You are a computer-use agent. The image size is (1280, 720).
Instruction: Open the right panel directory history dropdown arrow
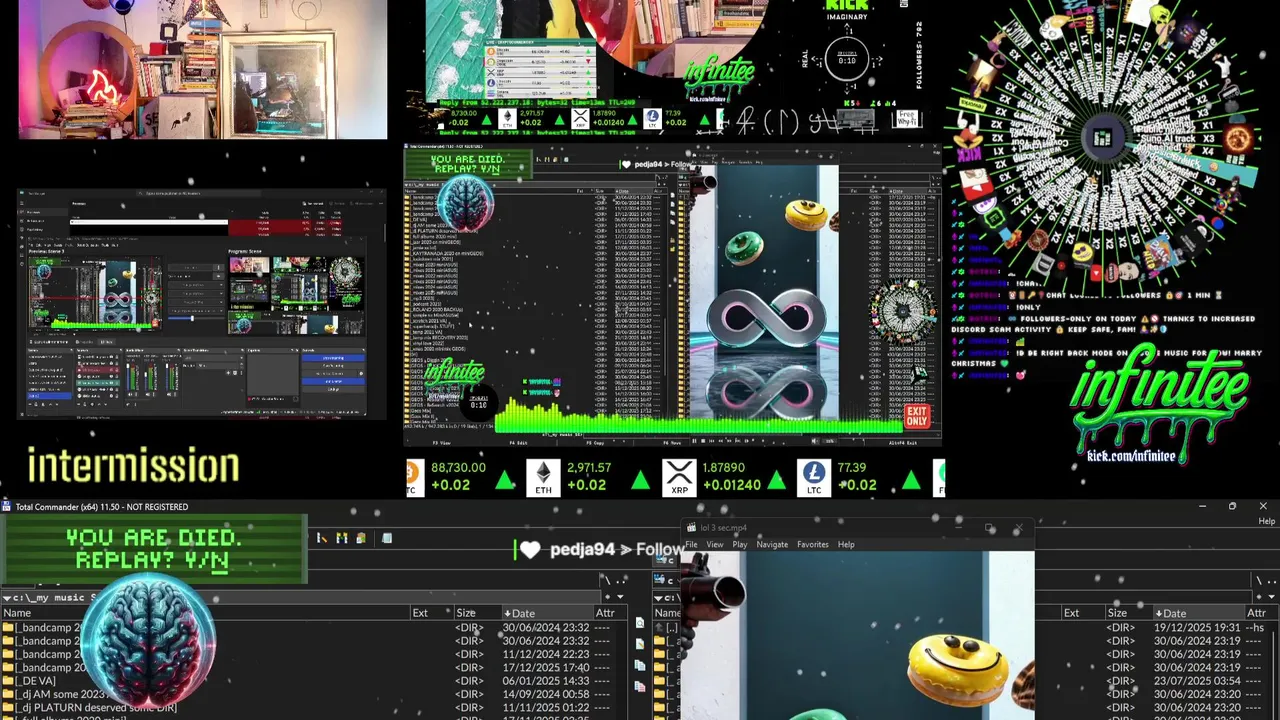(1272, 597)
